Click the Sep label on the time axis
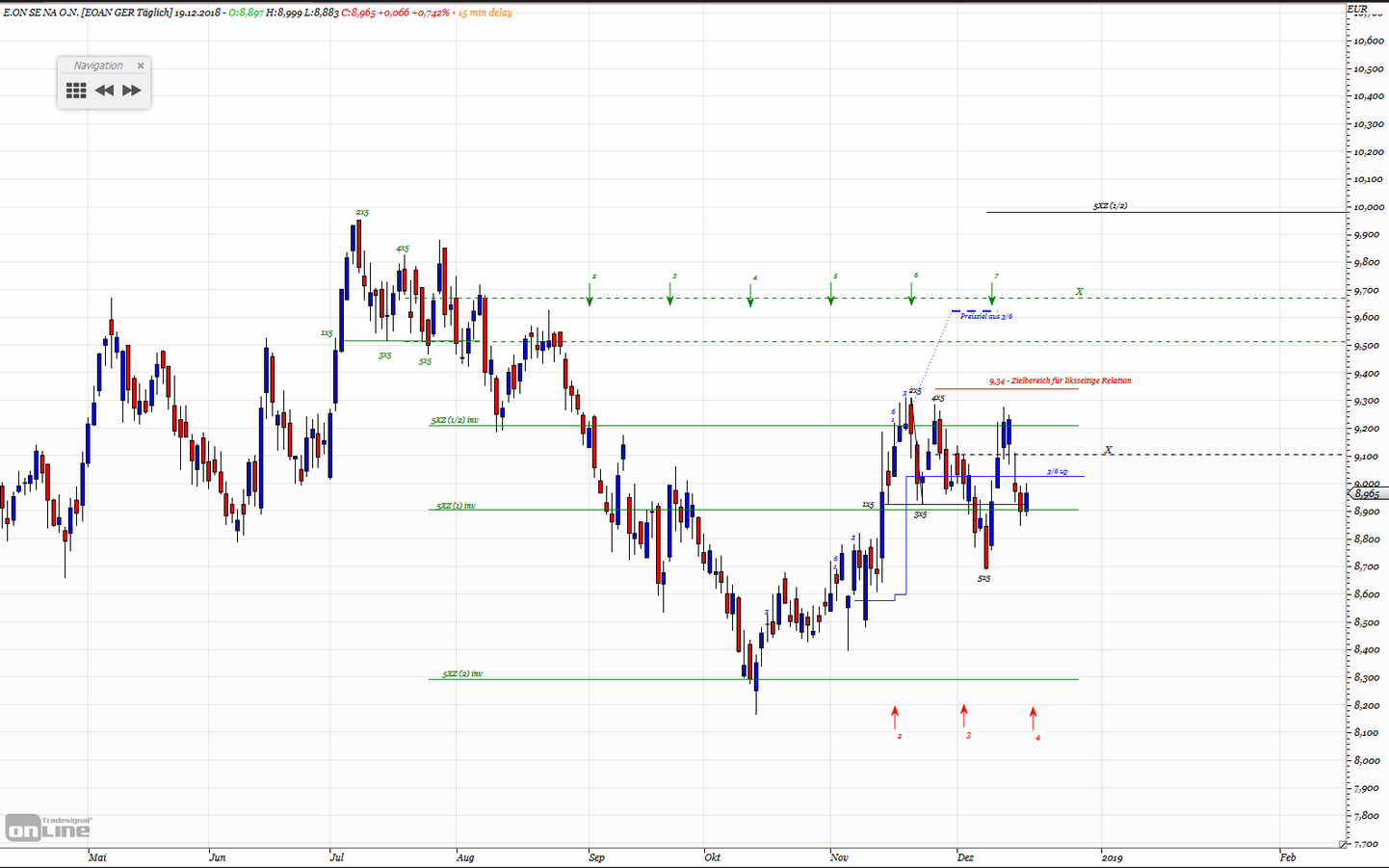This screenshot has height=868, width=1389. click(597, 857)
